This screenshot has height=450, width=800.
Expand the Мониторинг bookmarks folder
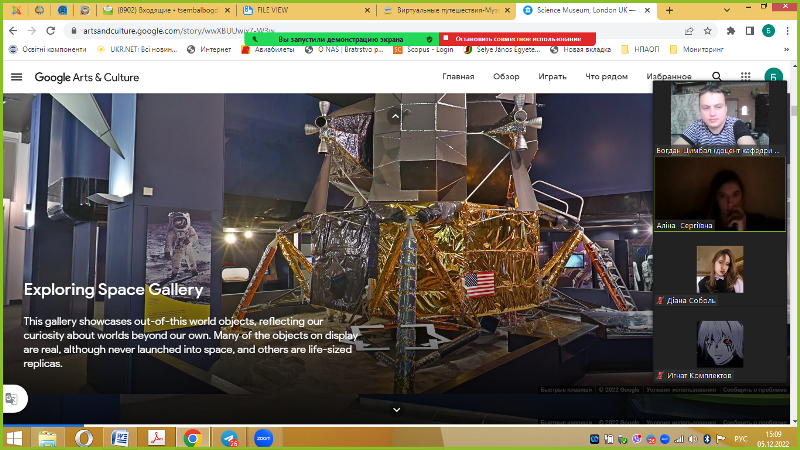pyautogui.click(x=696, y=49)
